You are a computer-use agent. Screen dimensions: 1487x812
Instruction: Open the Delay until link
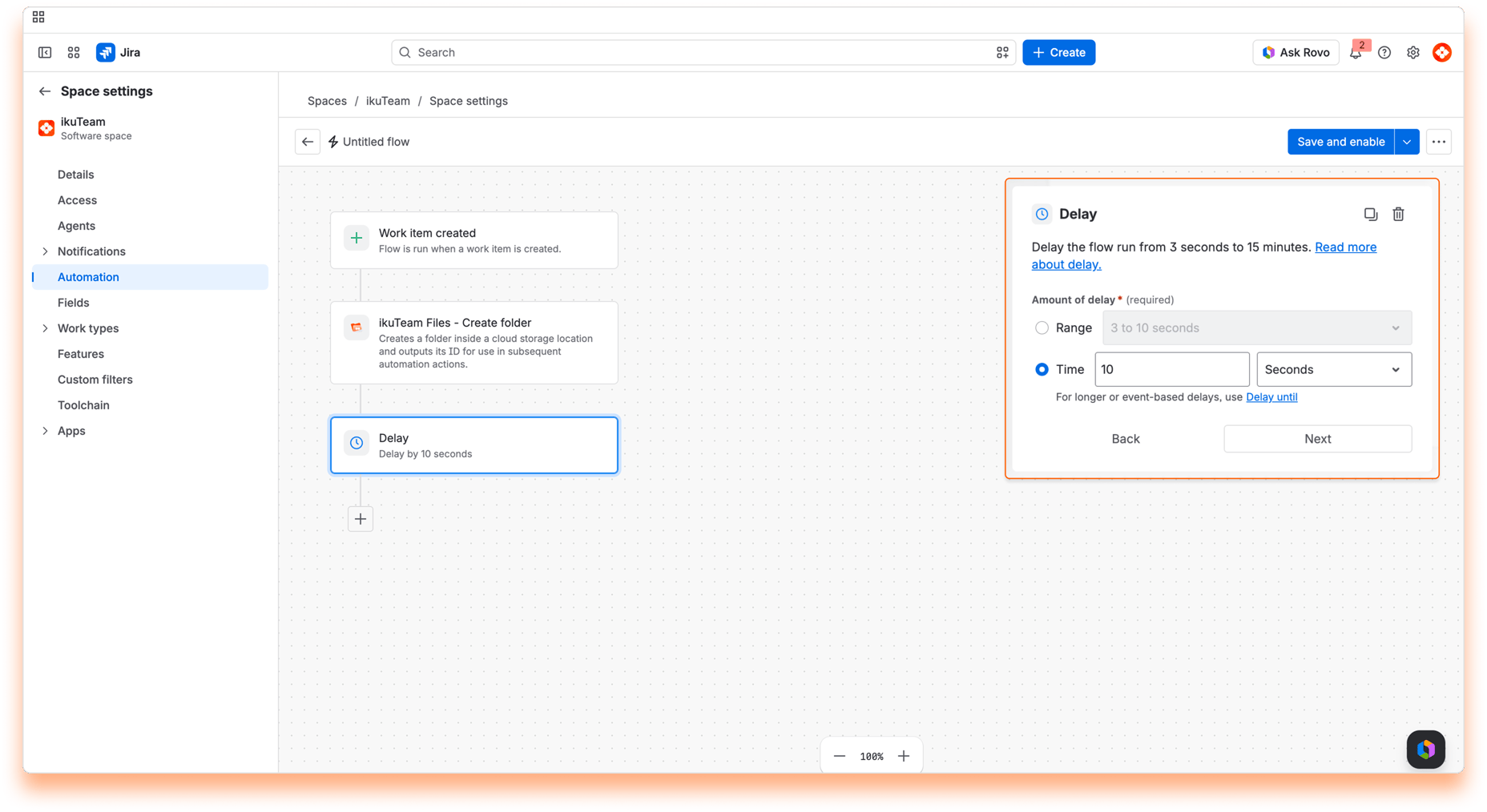point(1271,397)
